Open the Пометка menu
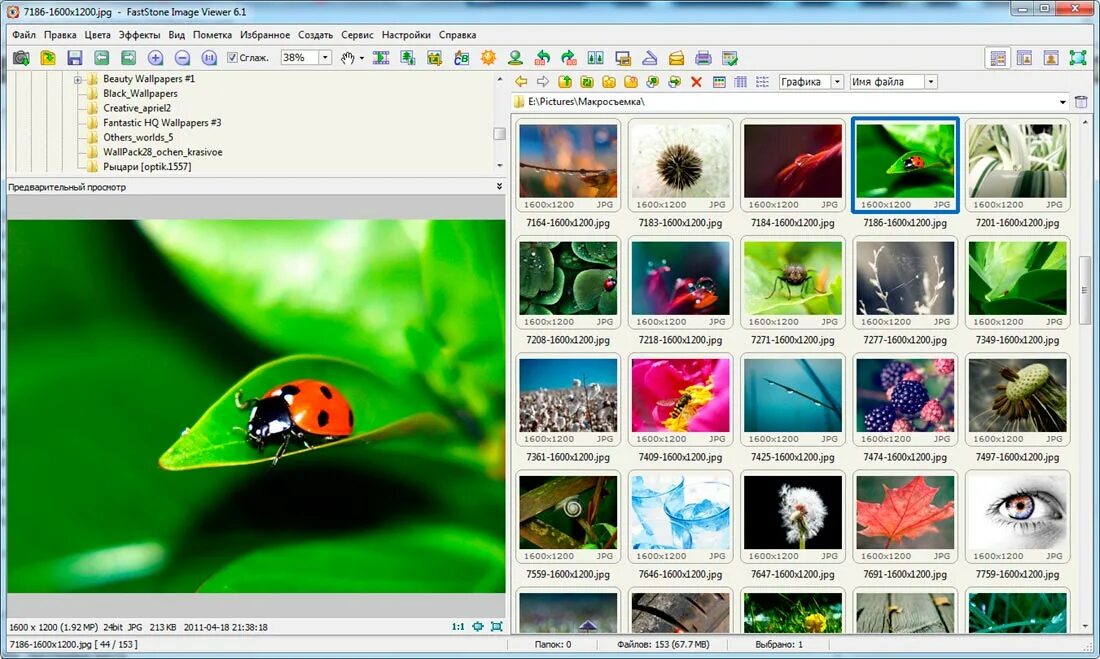 point(212,34)
